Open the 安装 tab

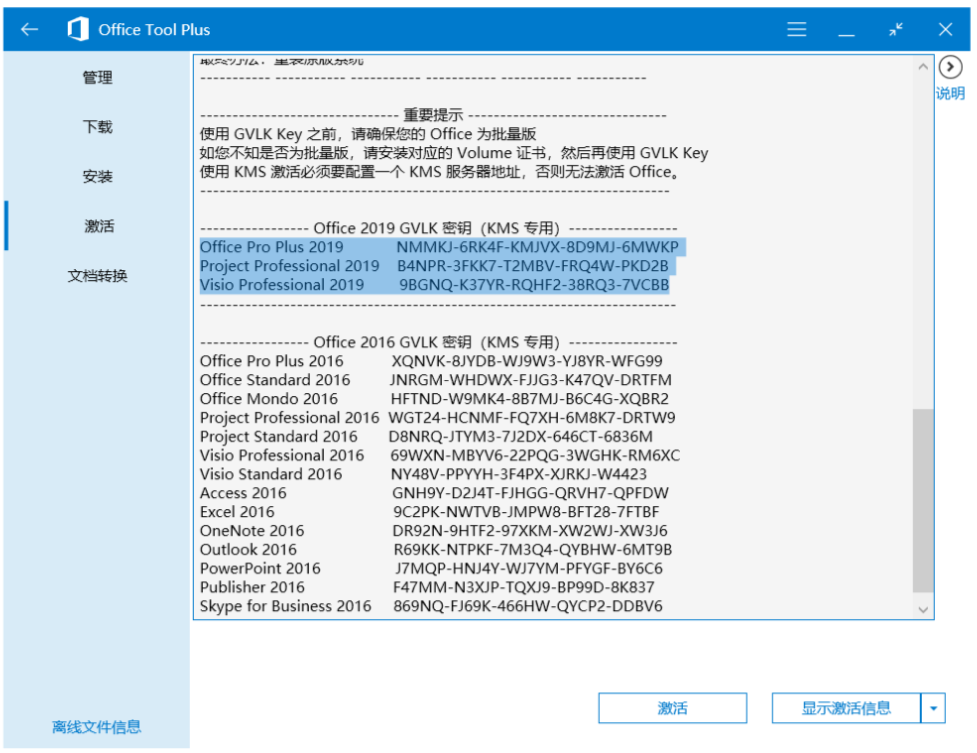point(98,177)
